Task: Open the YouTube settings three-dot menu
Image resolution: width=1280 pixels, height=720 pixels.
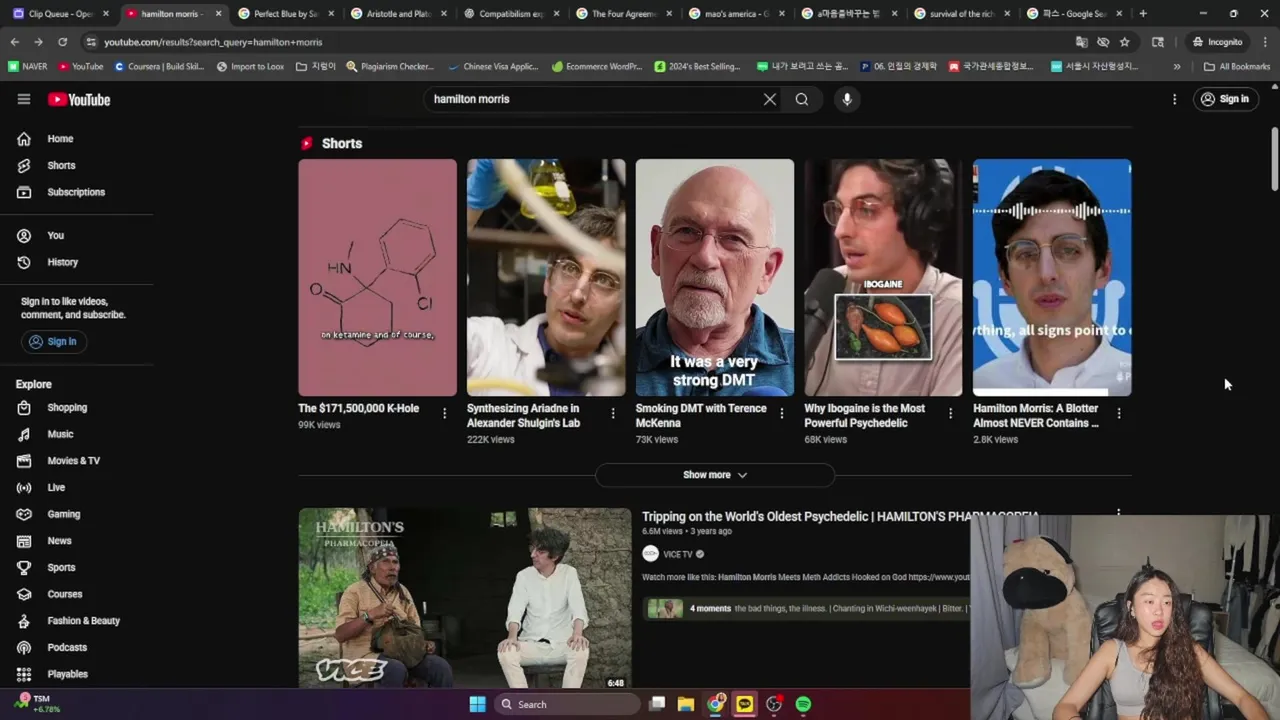Action: point(1175,99)
